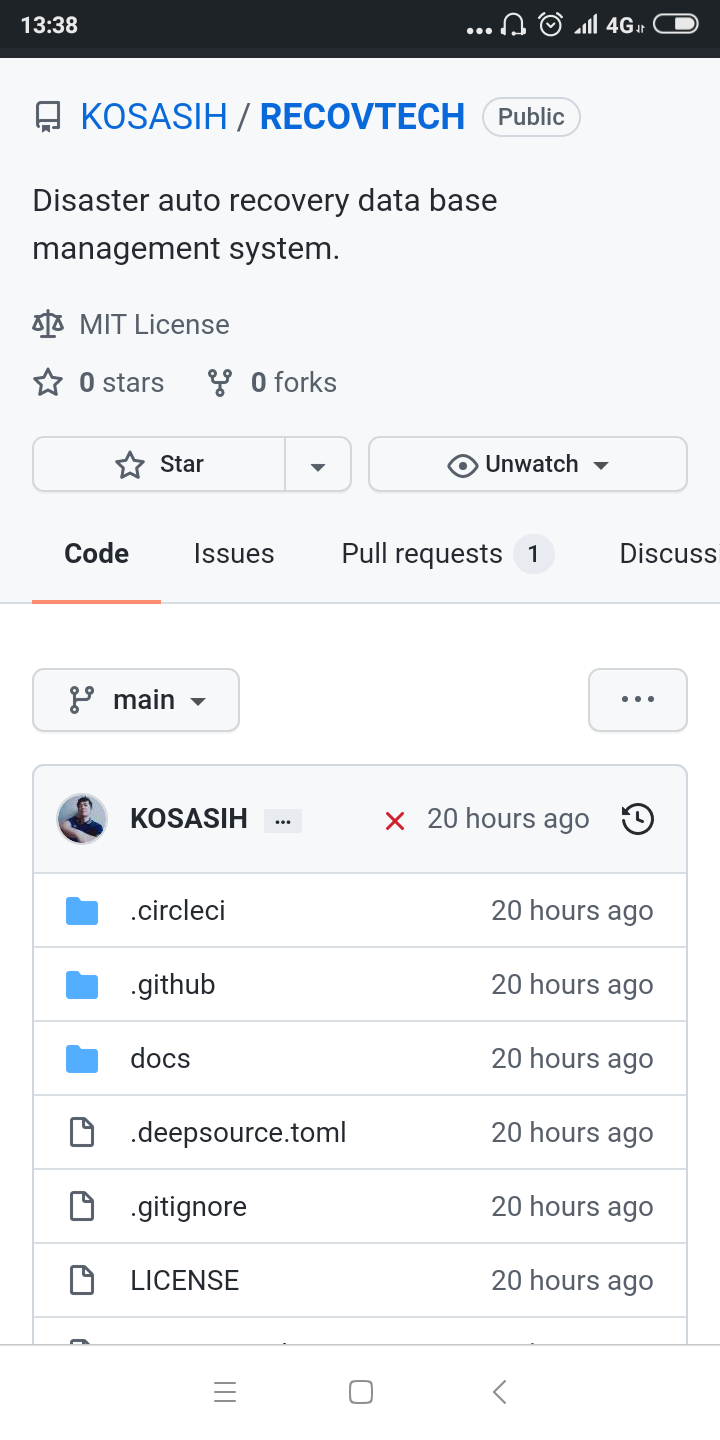This screenshot has width=720, height=1440.
Task: Open the RECOVTECH repository link
Action: [x=362, y=117]
